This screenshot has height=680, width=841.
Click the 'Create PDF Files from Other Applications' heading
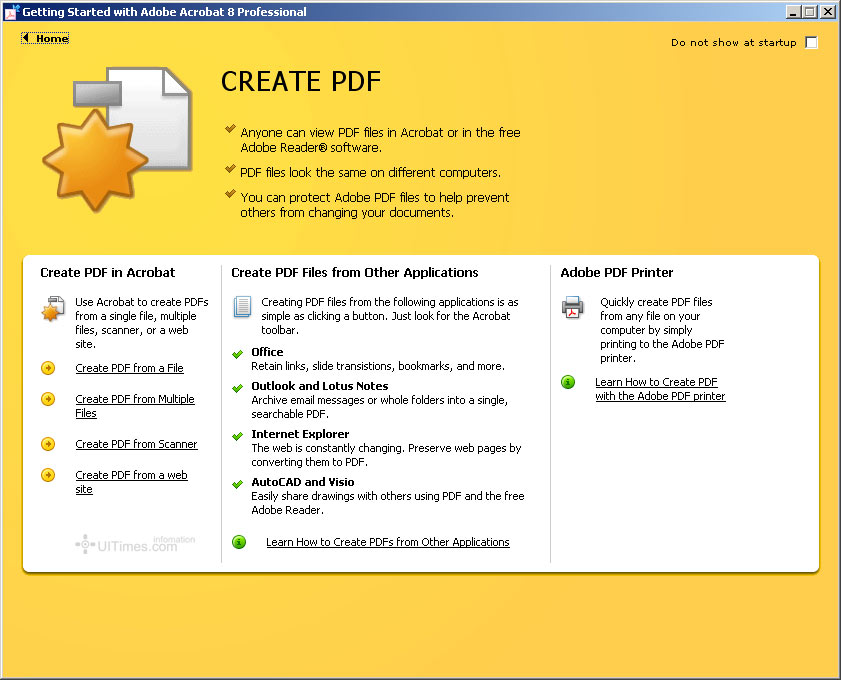(355, 272)
